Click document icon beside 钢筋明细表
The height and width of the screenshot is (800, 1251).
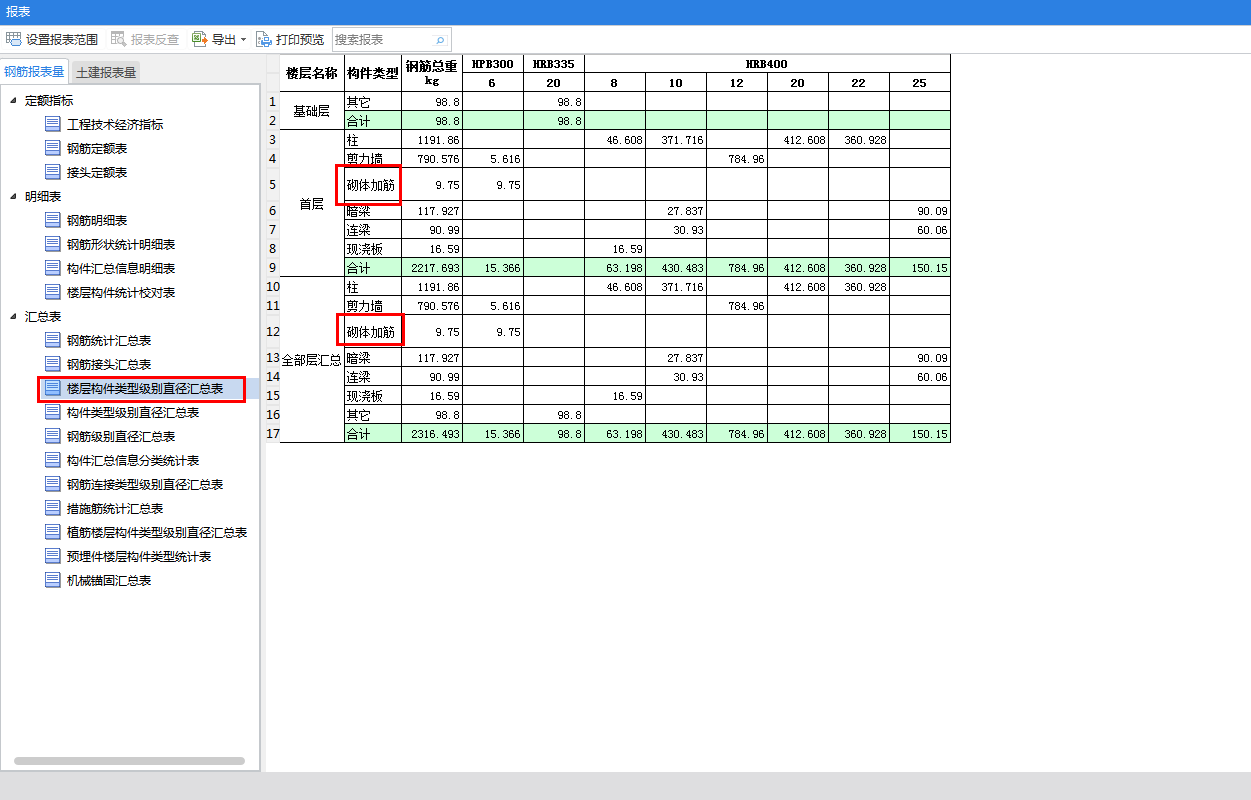53,220
